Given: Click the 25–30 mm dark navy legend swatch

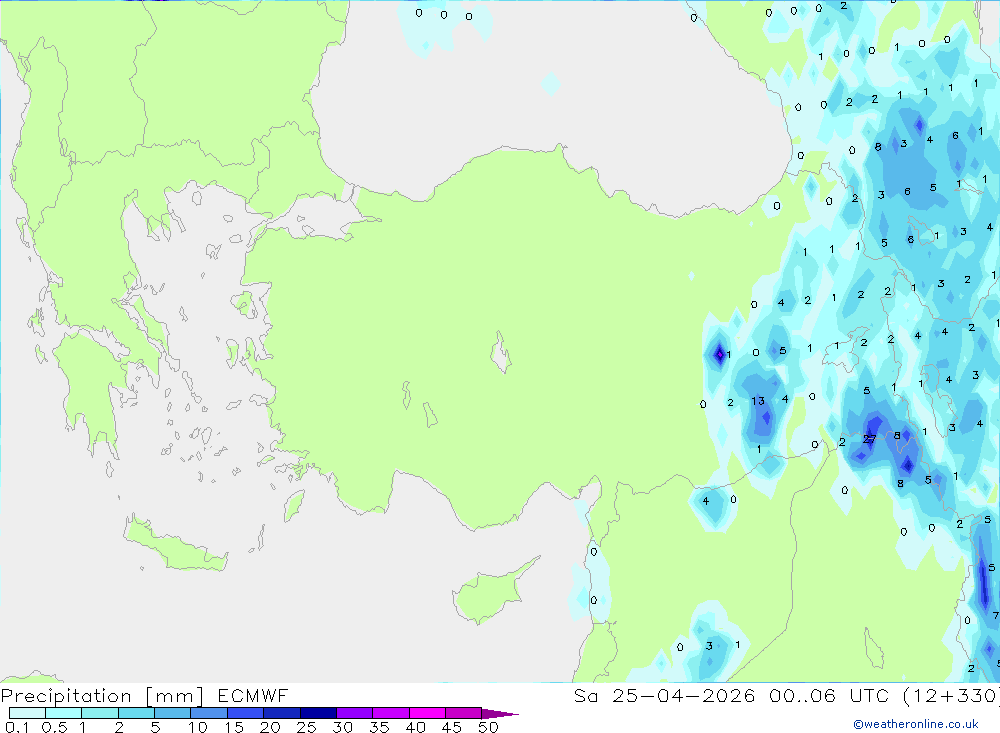Looking at the screenshot, I should (x=318, y=713).
